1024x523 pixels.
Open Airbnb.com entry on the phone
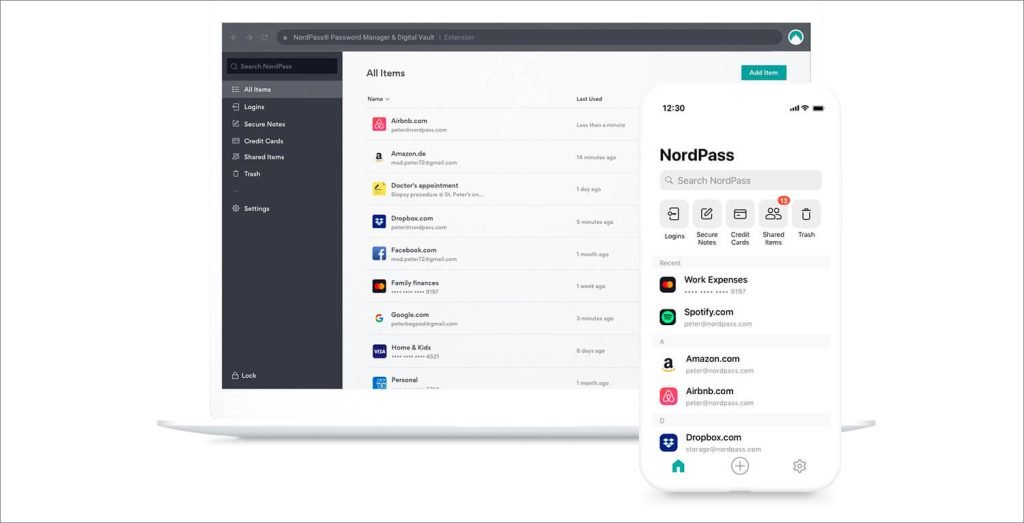click(x=741, y=396)
